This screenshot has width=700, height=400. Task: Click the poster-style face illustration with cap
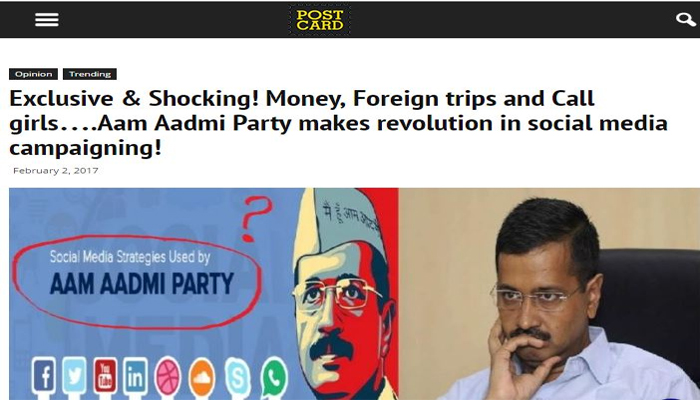(342, 294)
